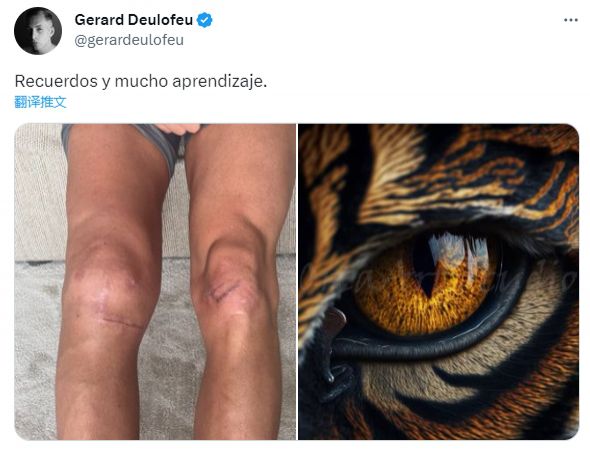The width and height of the screenshot is (590, 453).
Task: Open the @gerardeulofeu handle link
Action: coord(129,40)
